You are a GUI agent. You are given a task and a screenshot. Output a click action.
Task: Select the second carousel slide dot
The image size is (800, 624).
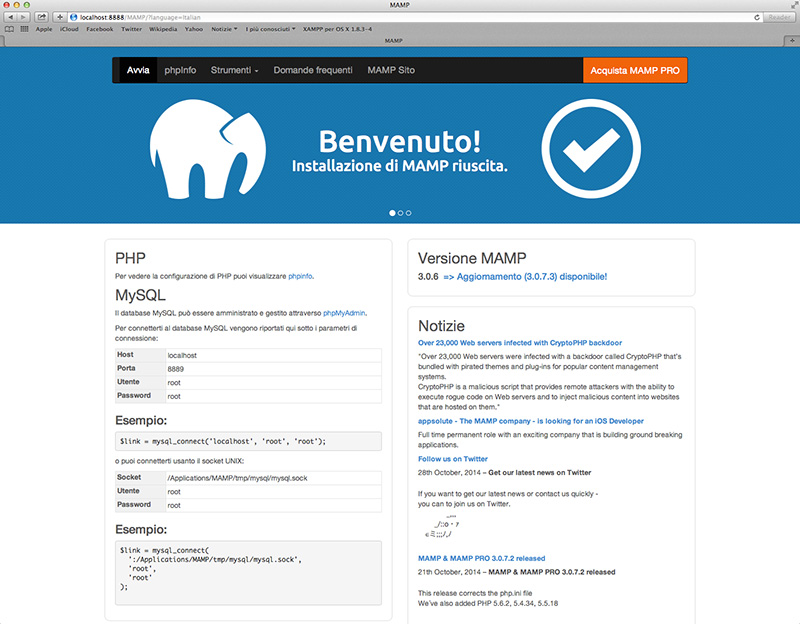tap(401, 213)
